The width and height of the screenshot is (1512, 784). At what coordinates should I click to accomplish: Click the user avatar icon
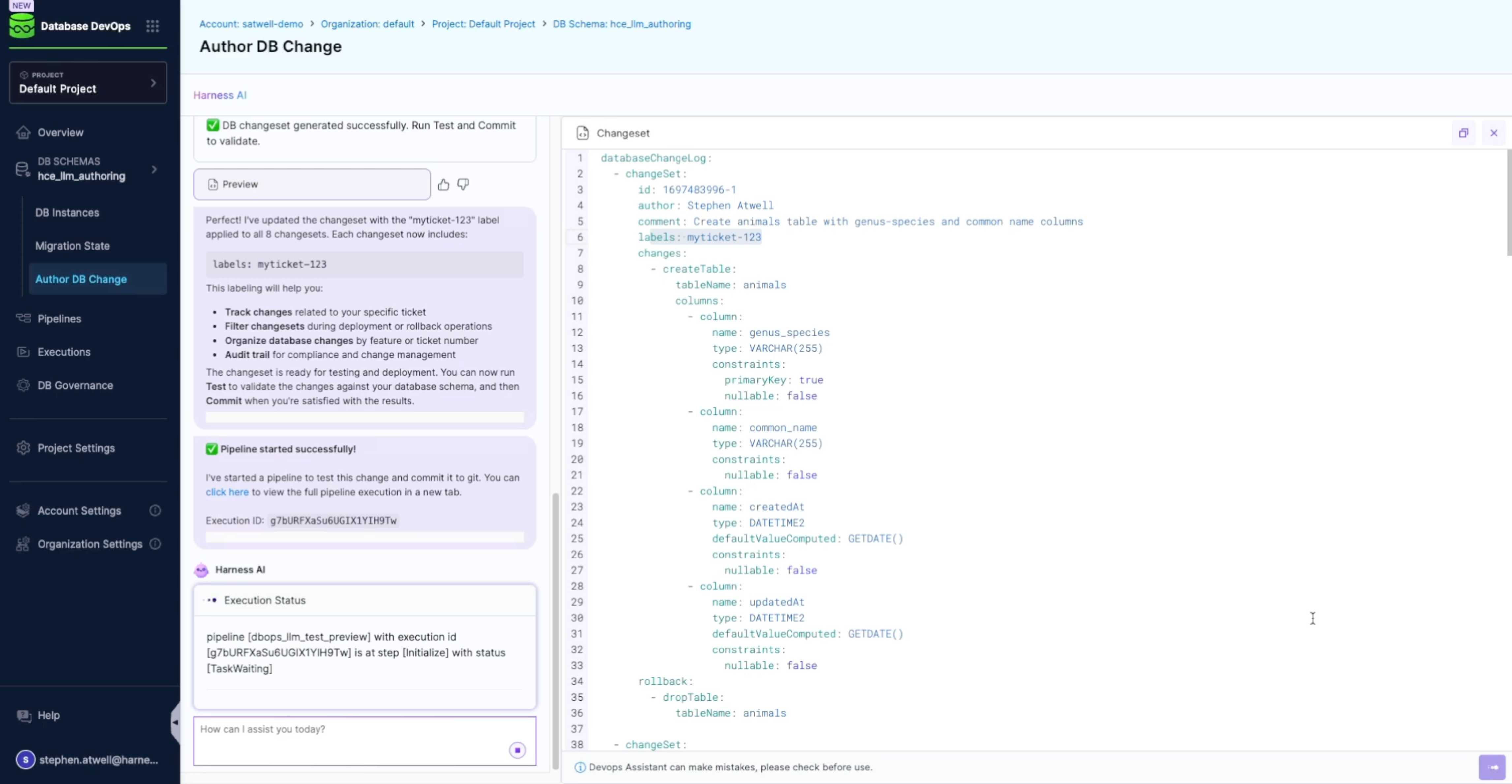coord(25,760)
